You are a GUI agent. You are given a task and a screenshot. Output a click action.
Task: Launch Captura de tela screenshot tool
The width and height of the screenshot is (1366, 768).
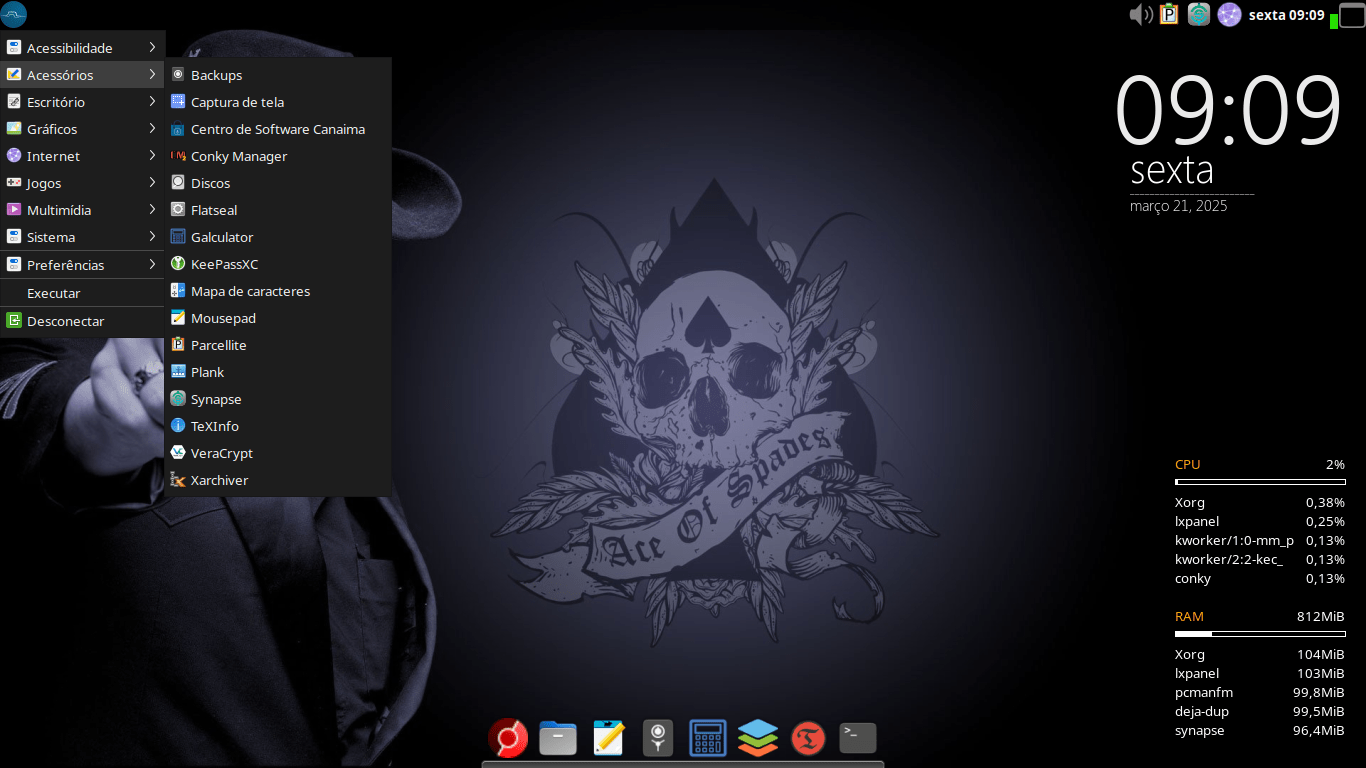(278, 102)
